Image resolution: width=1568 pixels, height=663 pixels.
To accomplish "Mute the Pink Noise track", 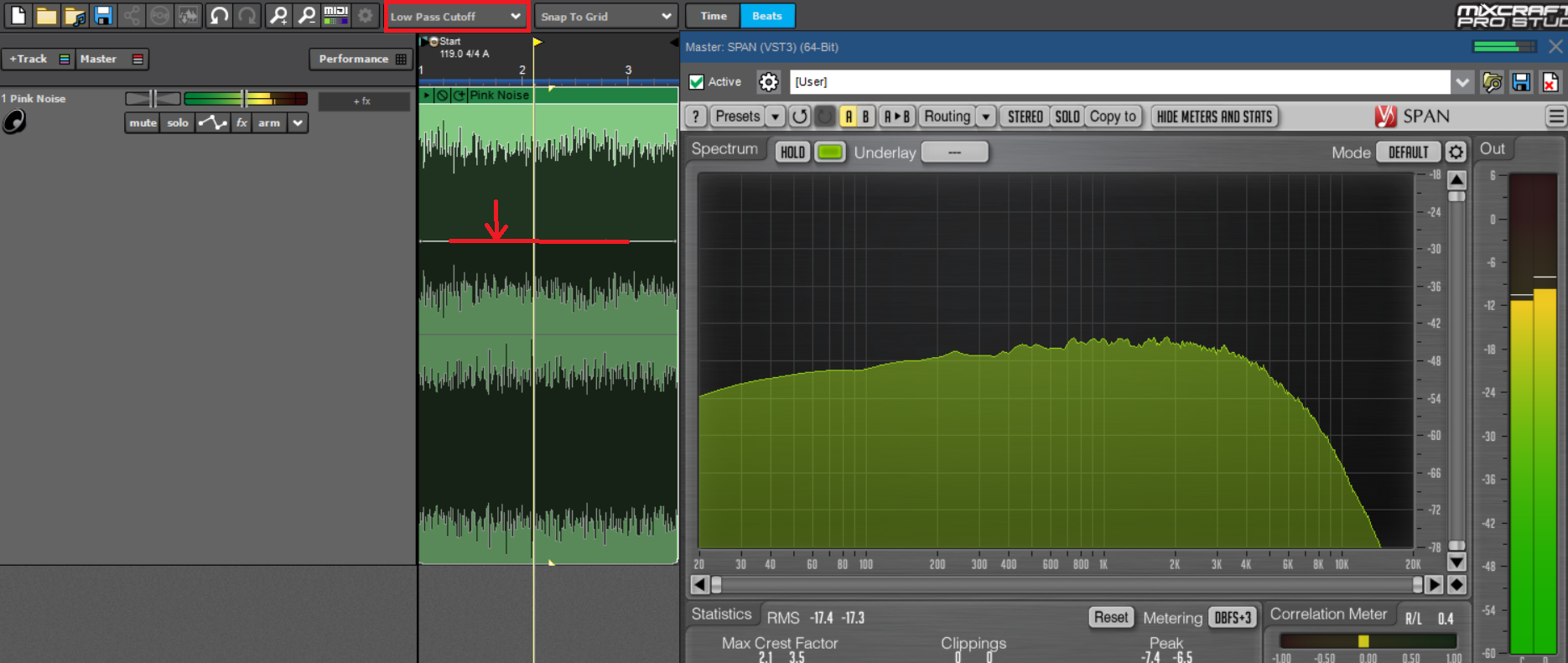I will tap(143, 122).
